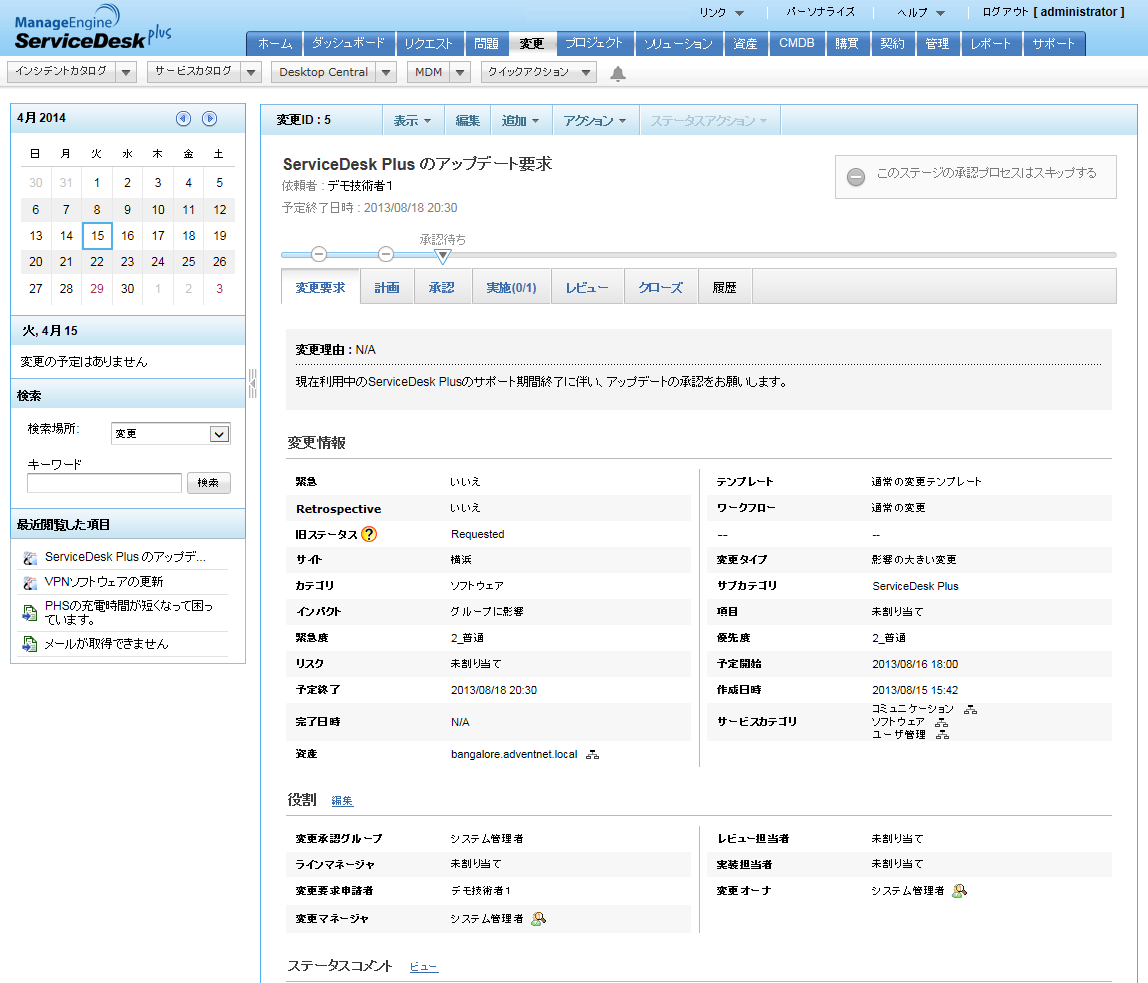Screen dimensions: 1148x983
Task: Click the user icon beside 変更オーナ
Action: (959, 890)
